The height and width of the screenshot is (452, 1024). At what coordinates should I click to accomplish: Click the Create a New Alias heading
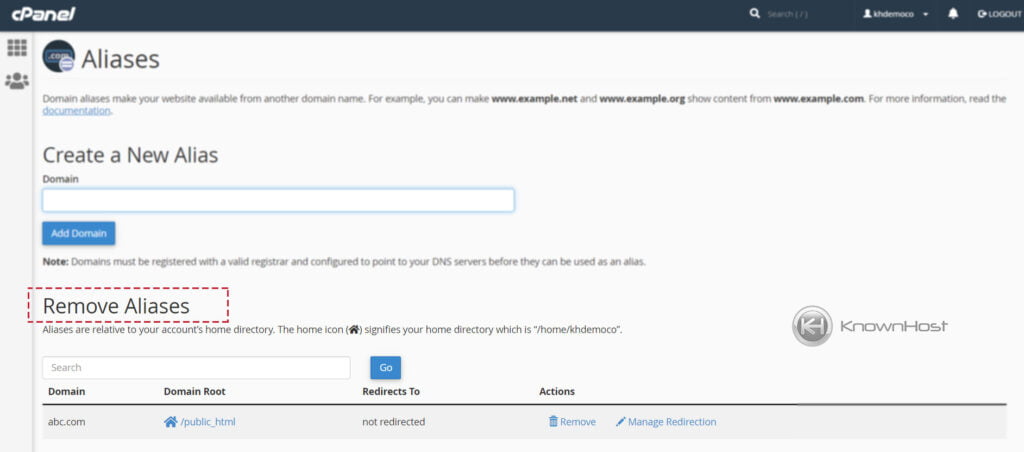[x=131, y=155]
